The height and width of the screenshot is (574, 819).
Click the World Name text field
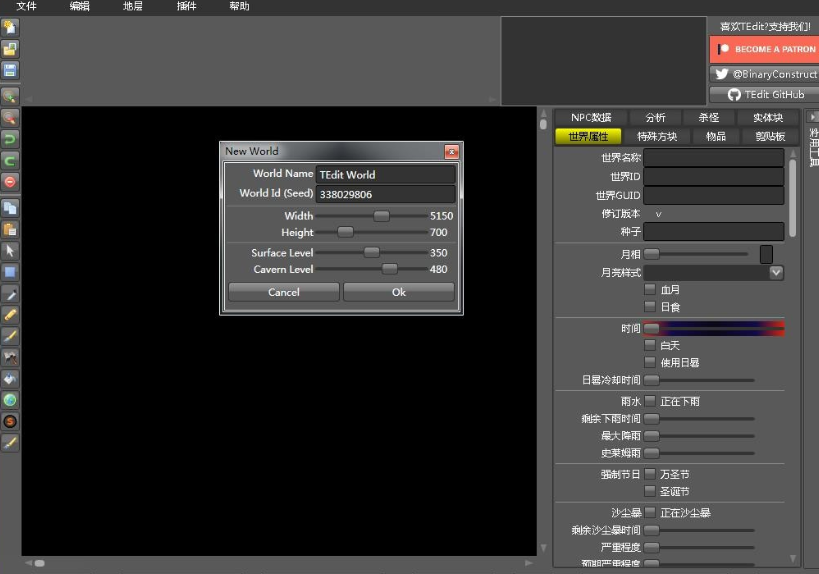click(385, 174)
